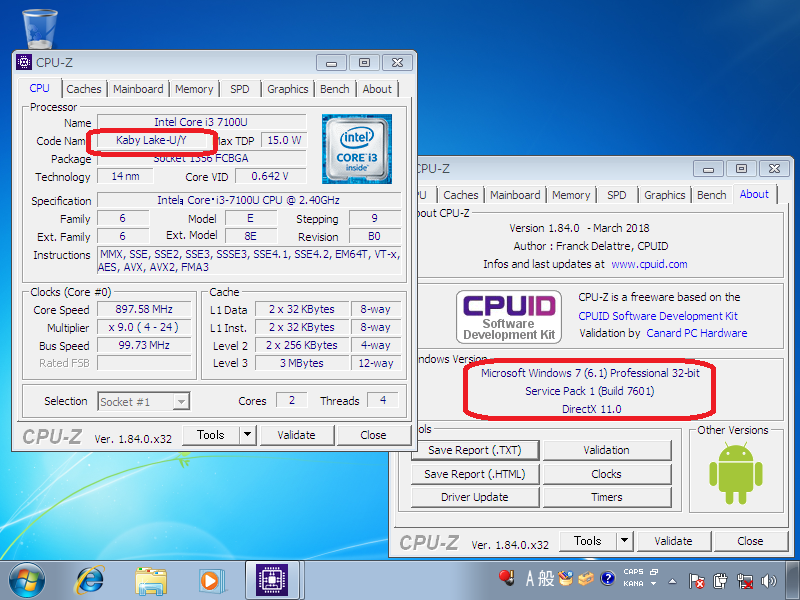Viewport: 800px width, 600px height.
Task: Click the CPUID Software Development Kit logo
Action: [508, 318]
